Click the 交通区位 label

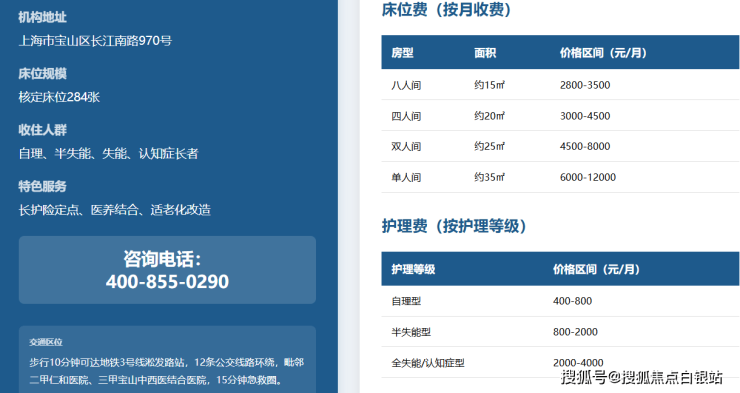(x=46, y=342)
